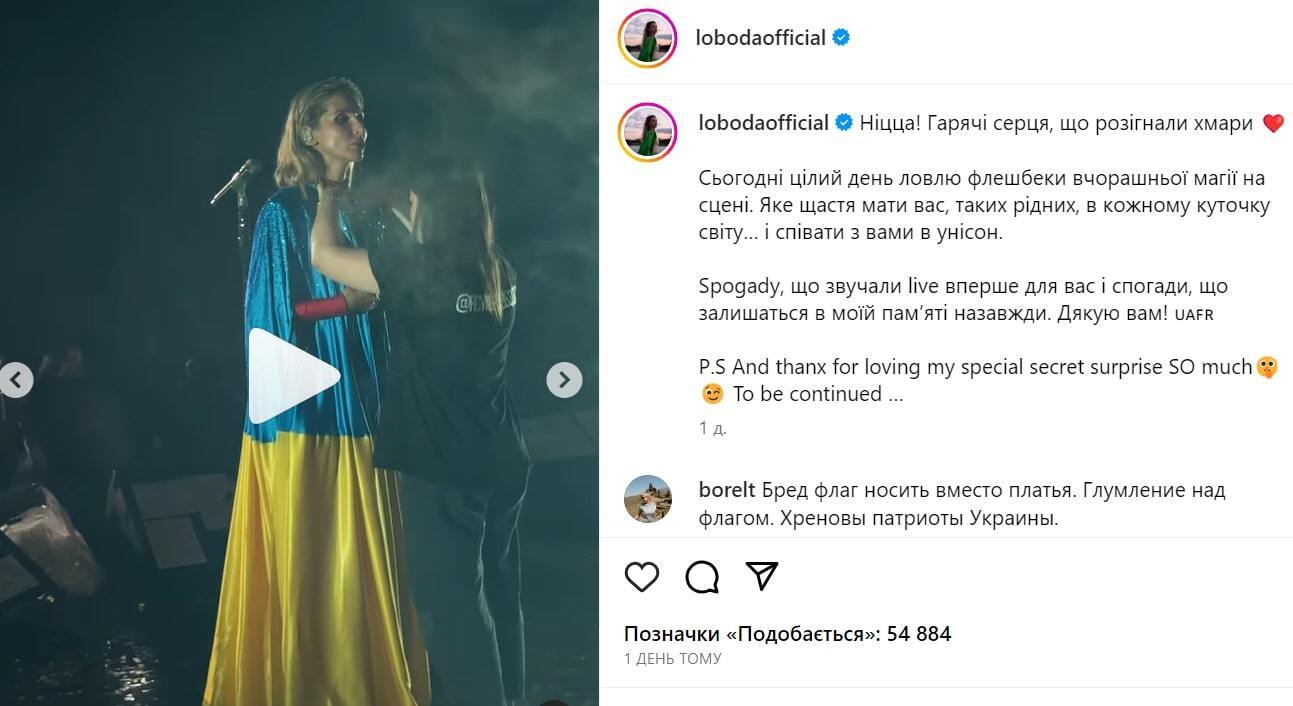1293x706 pixels.
Task: Go to next carousel slide arrow
Action: click(x=564, y=380)
